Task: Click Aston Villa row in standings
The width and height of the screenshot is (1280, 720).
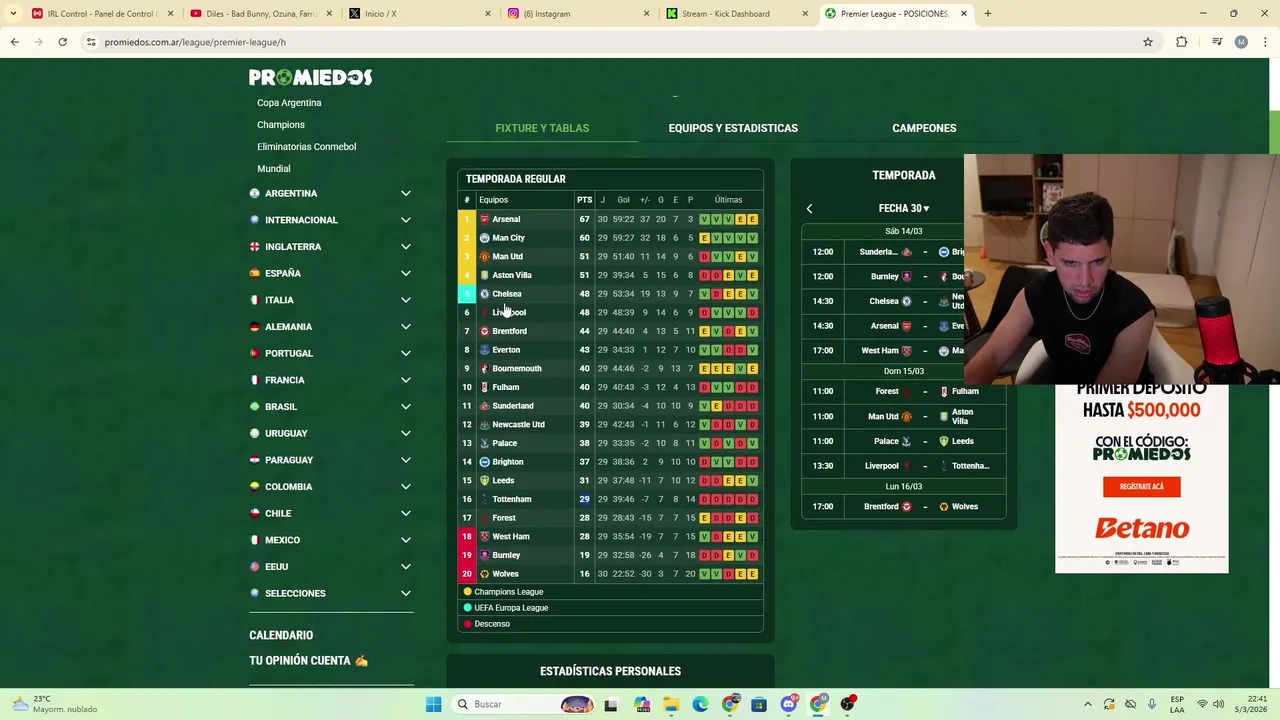Action: [x=610, y=275]
